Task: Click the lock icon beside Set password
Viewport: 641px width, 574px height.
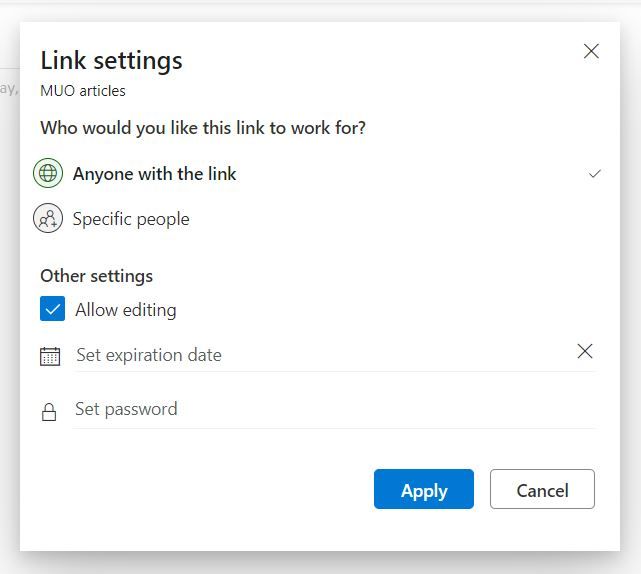Action: pyautogui.click(x=49, y=412)
